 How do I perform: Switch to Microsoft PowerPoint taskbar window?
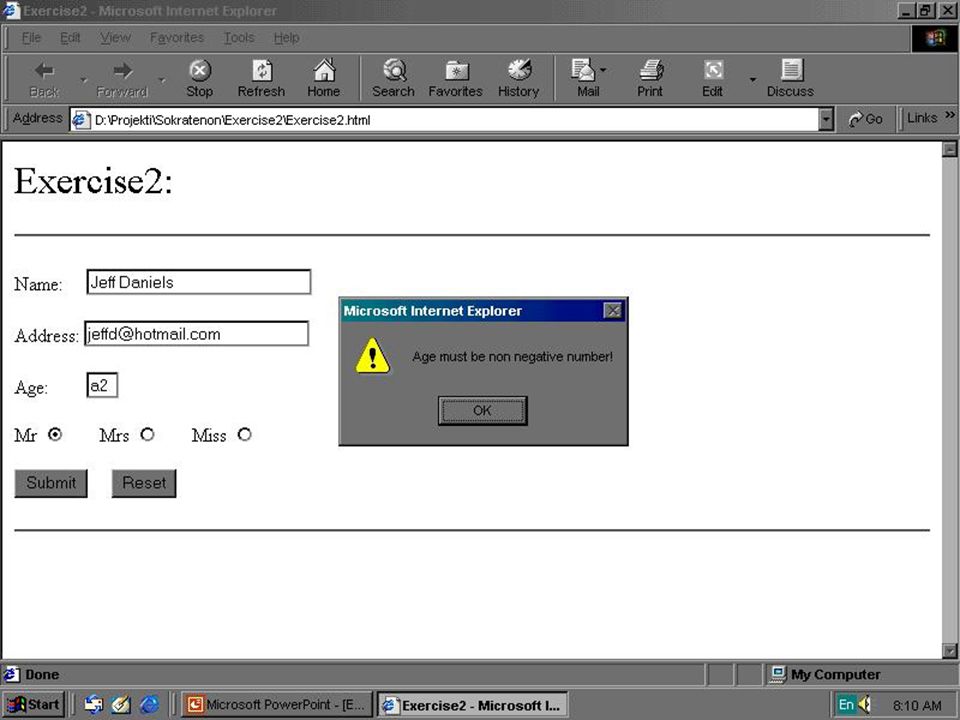tap(277, 705)
